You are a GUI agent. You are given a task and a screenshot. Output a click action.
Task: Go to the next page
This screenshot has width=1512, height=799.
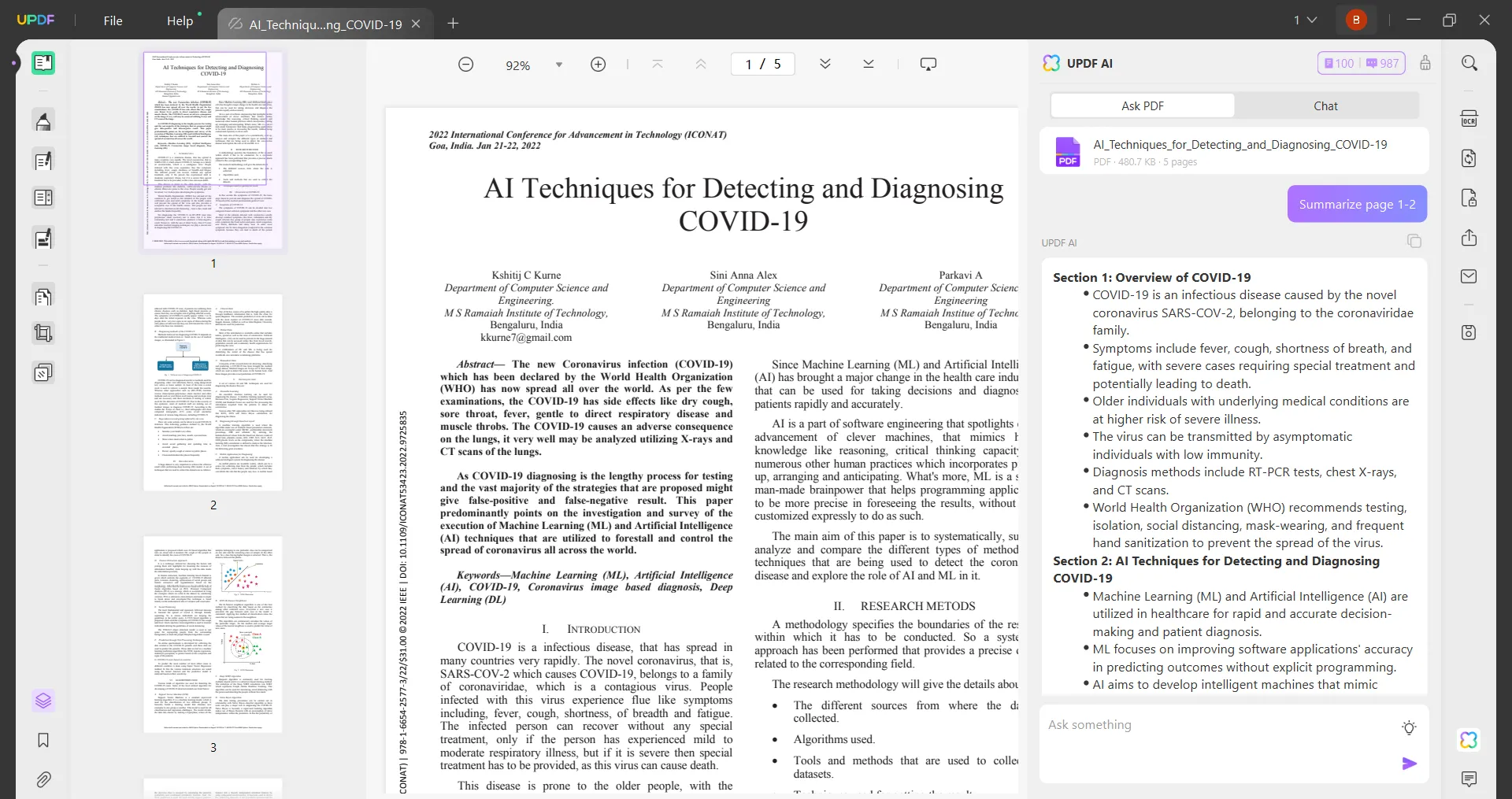tap(825, 64)
